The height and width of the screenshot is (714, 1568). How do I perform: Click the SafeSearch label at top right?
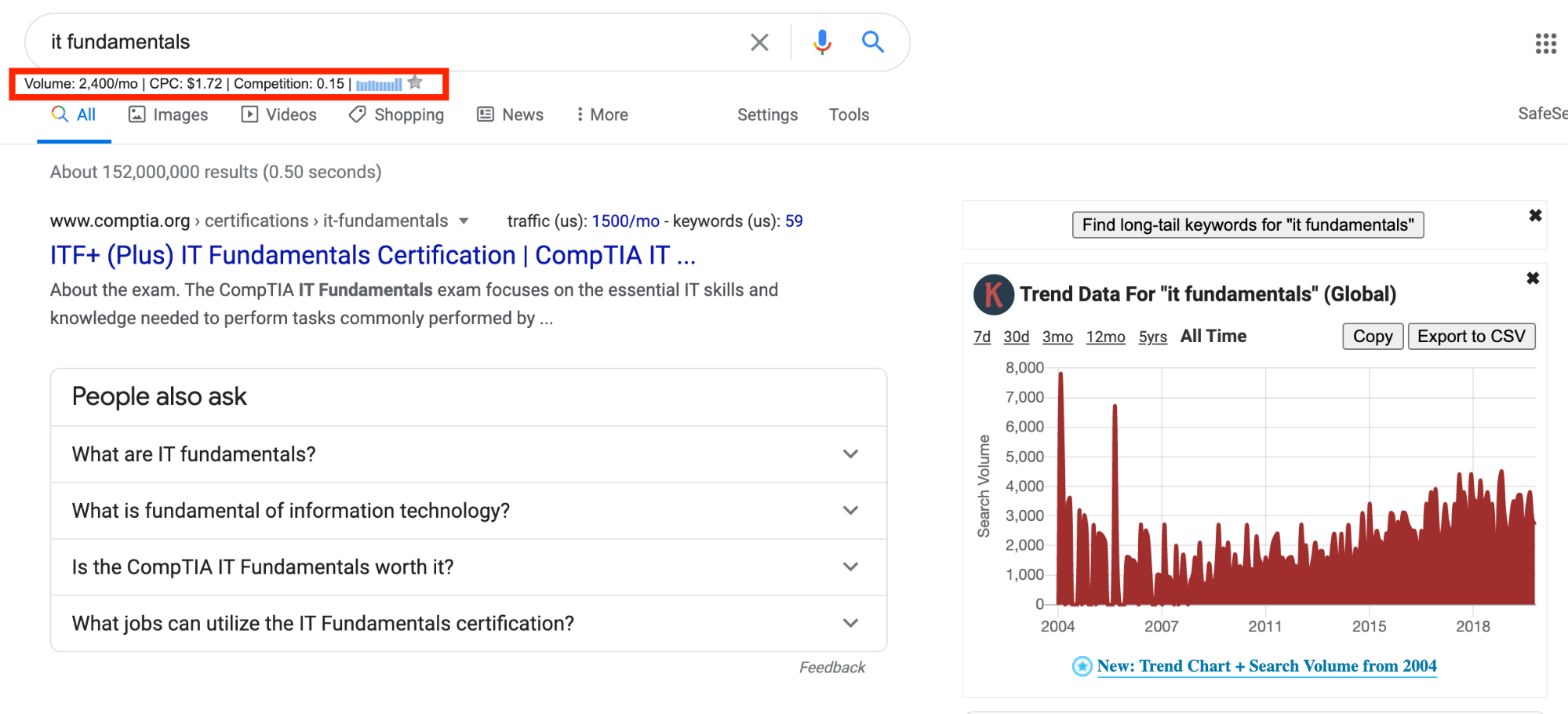click(x=1542, y=114)
